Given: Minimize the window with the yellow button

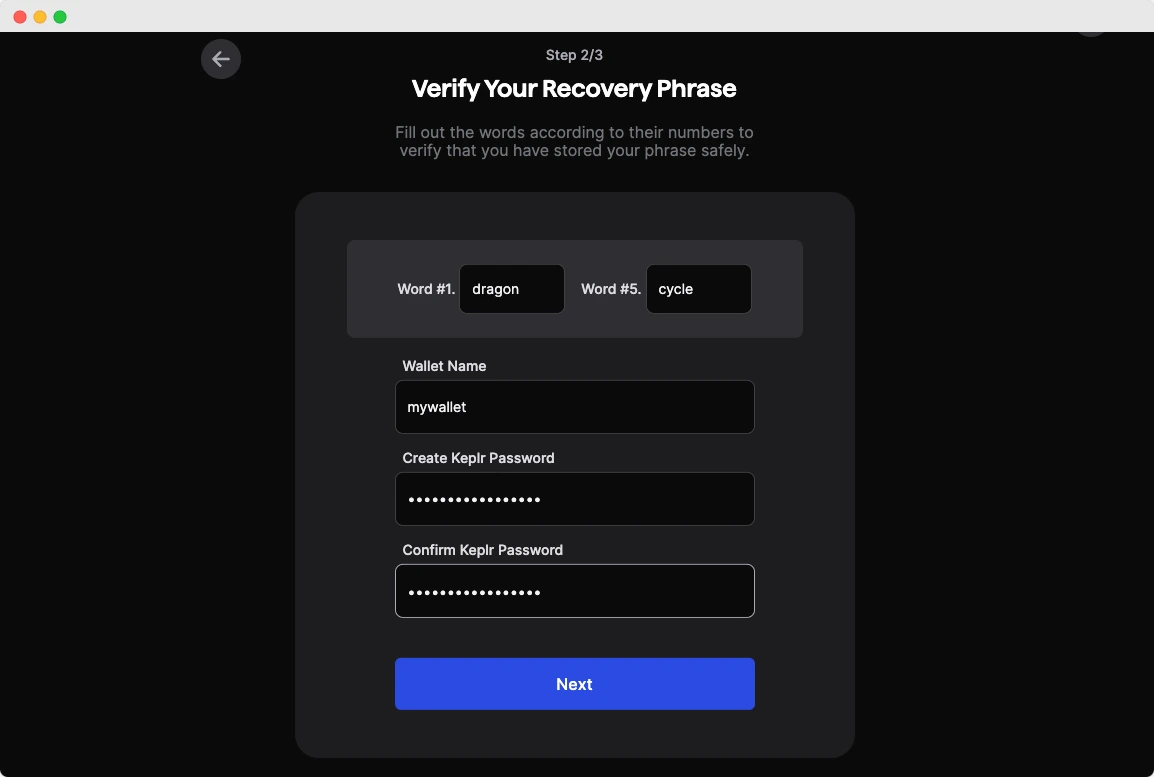Looking at the screenshot, I should coord(42,16).
